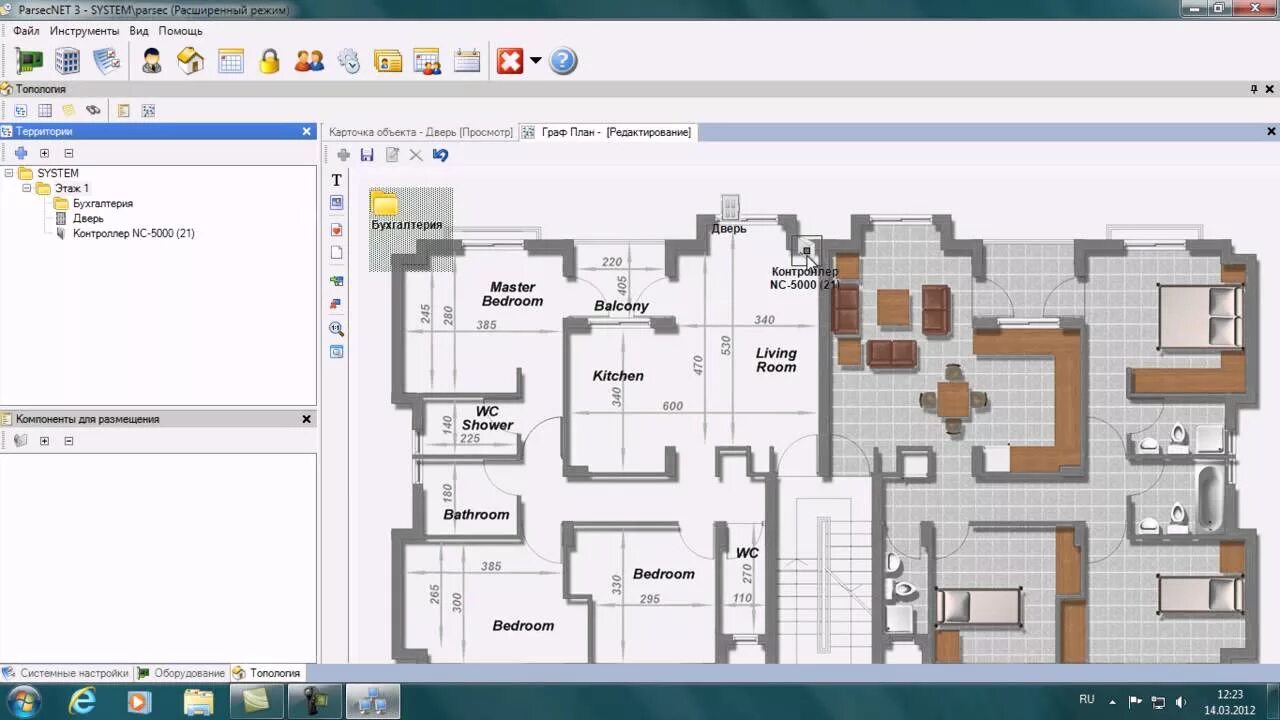Open the ID cards icon

[x=388, y=61]
